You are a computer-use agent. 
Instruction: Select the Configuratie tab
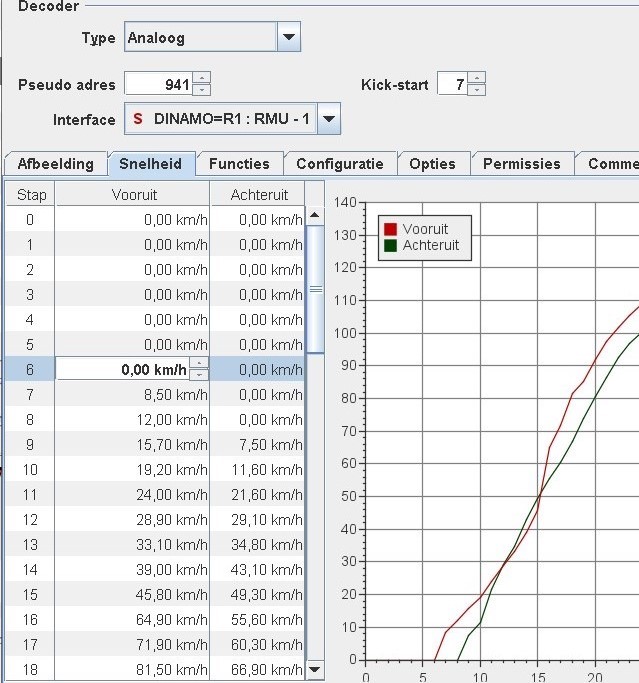[x=340, y=164]
